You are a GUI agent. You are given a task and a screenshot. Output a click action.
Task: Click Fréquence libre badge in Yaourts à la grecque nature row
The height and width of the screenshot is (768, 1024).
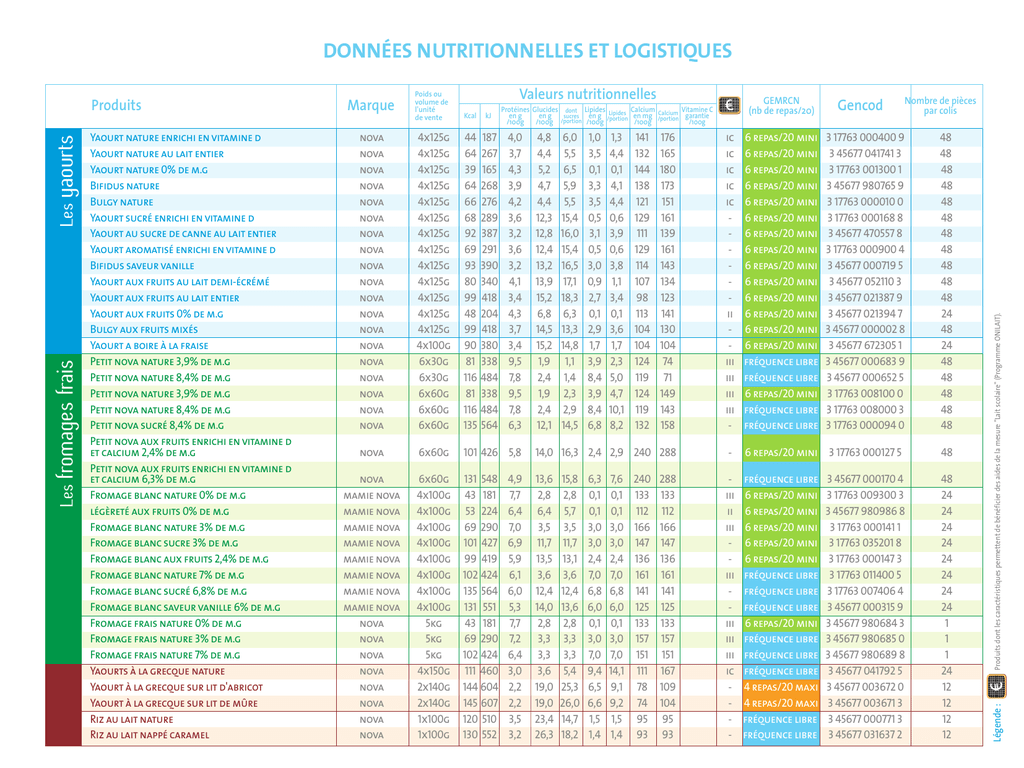(x=781, y=671)
